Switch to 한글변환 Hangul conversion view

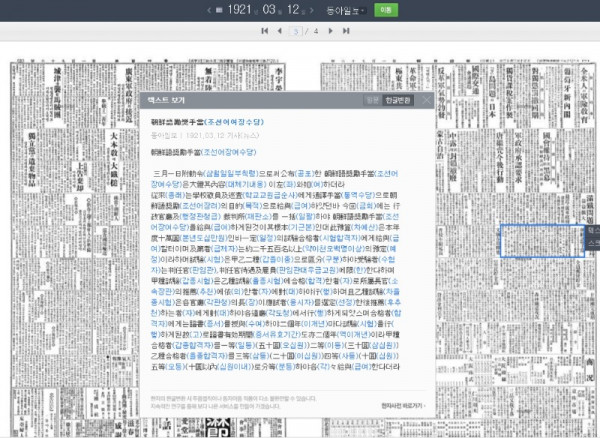(398, 100)
